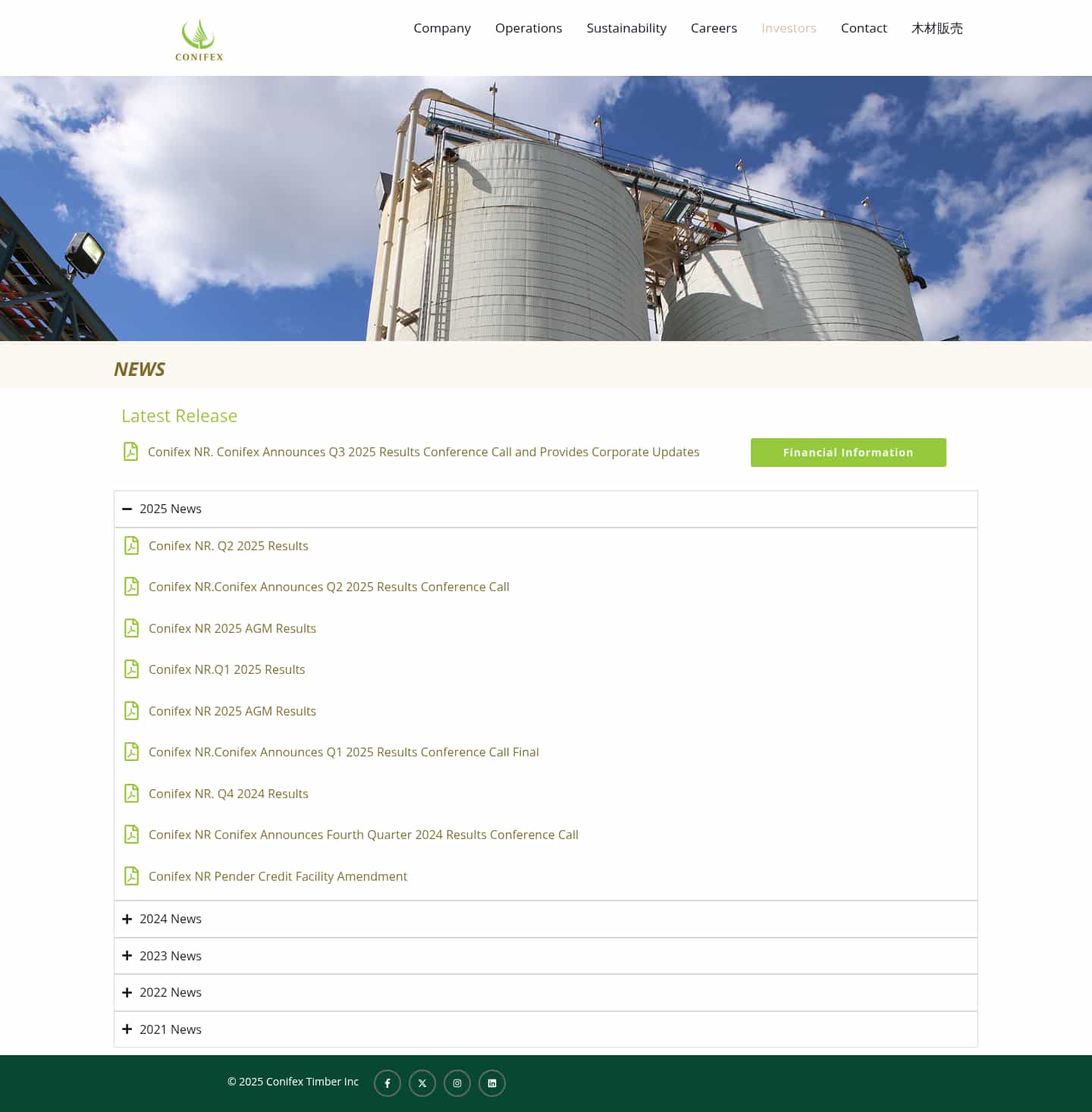1092x1112 pixels.
Task: Click the silo hero banner image
Action: (x=546, y=208)
